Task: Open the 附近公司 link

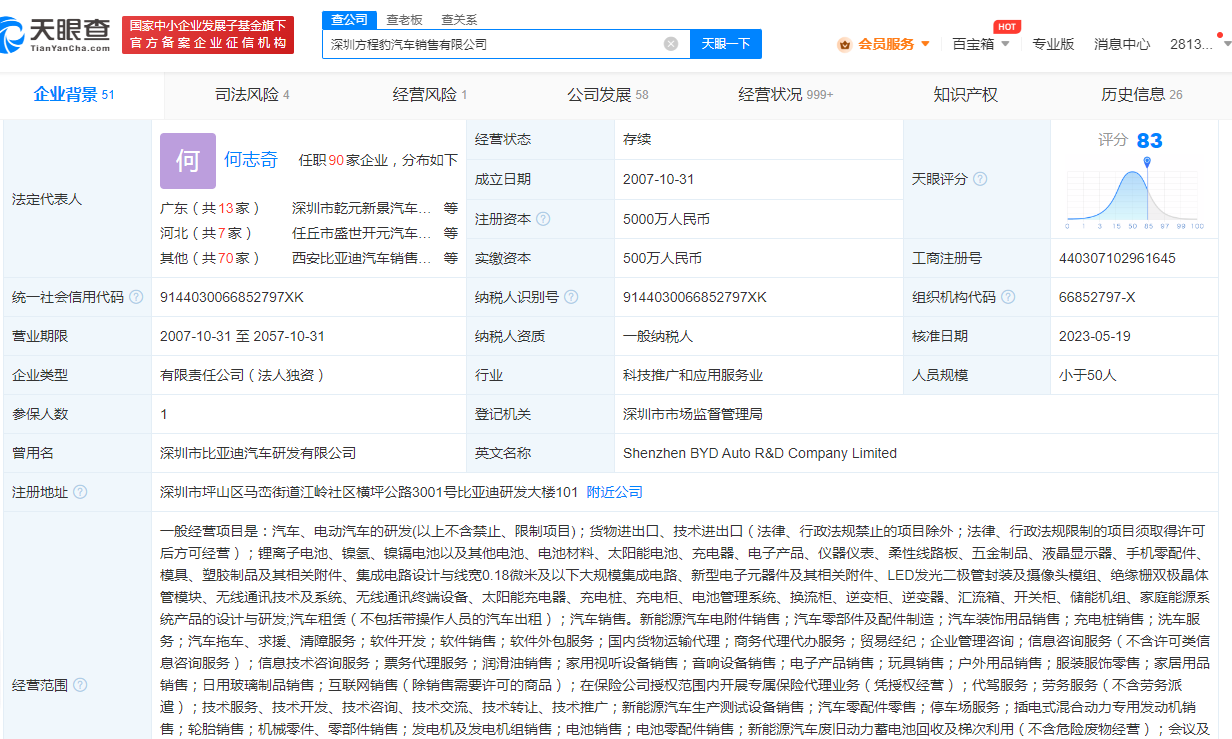Action: (x=614, y=492)
